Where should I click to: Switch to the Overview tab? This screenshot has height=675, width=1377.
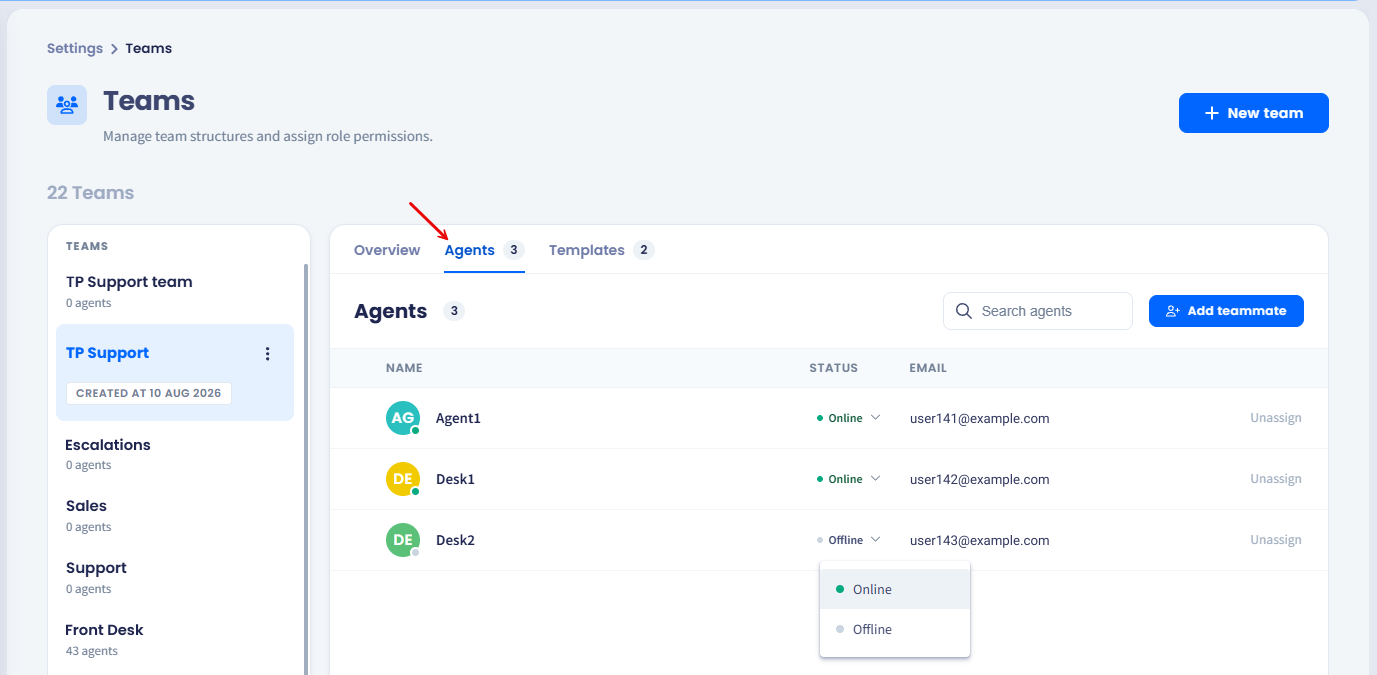(x=387, y=250)
